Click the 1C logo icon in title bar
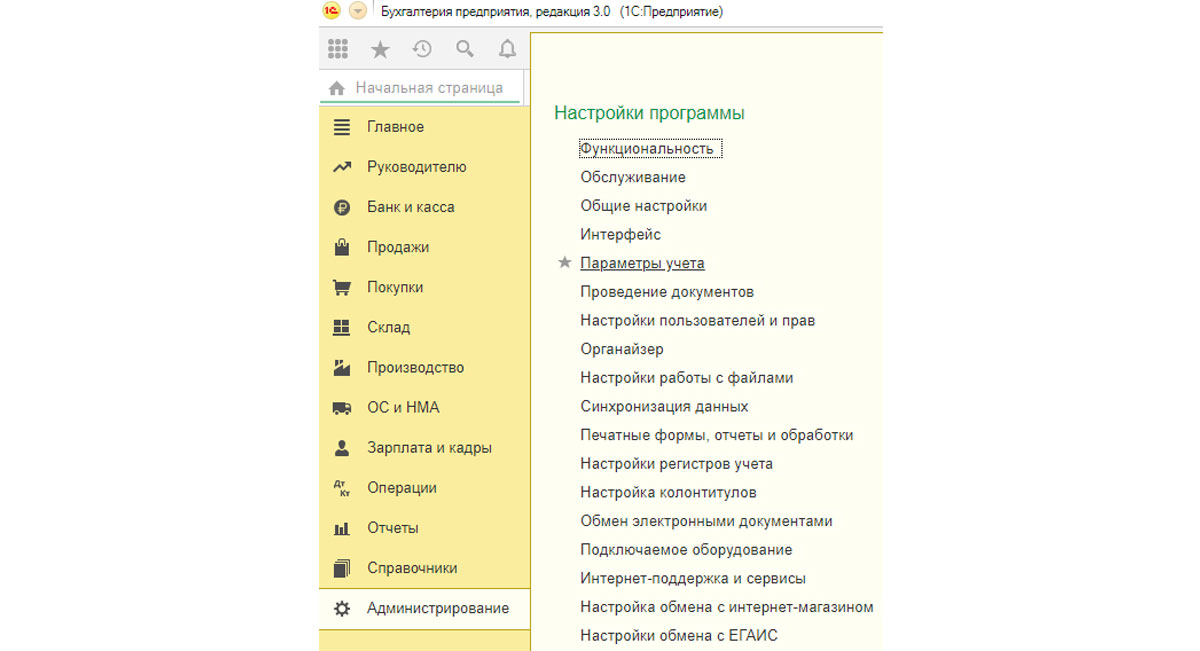The height and width of the screenshot is (651, 1200). coord(332,11)
